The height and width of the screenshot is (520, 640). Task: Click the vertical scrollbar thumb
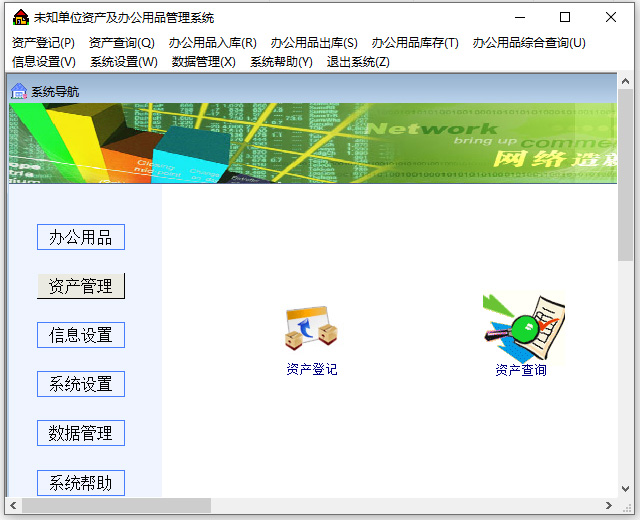point(625,175)
